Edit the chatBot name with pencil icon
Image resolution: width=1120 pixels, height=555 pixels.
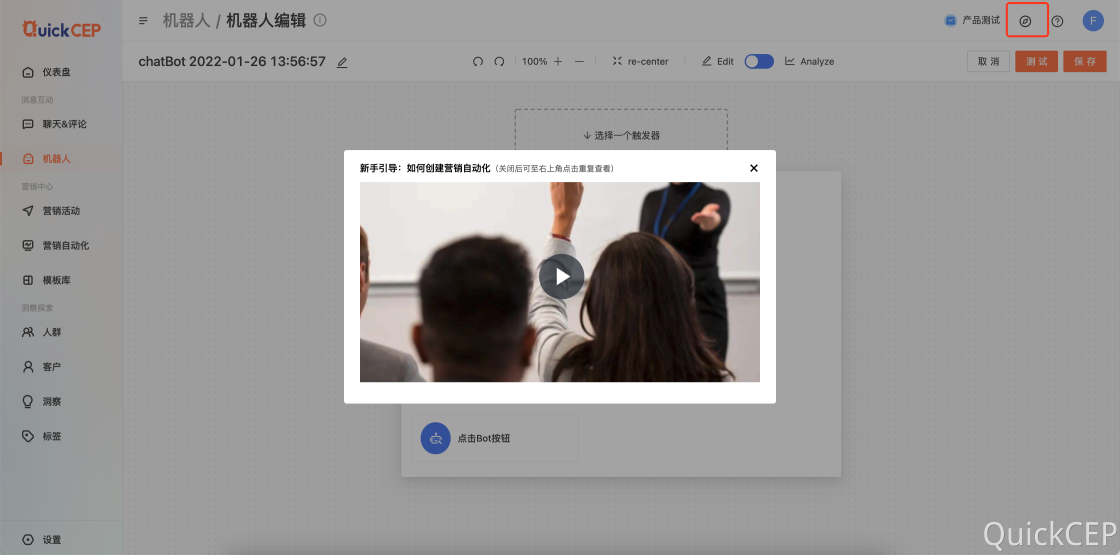pyautogui.click(x=342, y=63)
